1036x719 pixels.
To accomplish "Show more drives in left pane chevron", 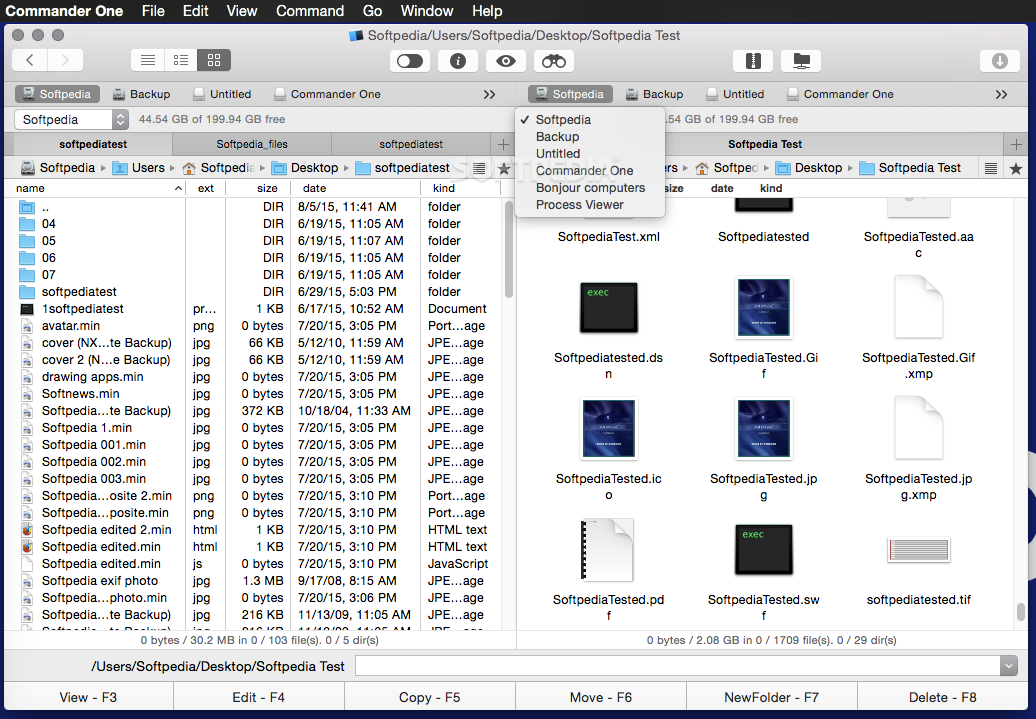I will pos(490,94).
